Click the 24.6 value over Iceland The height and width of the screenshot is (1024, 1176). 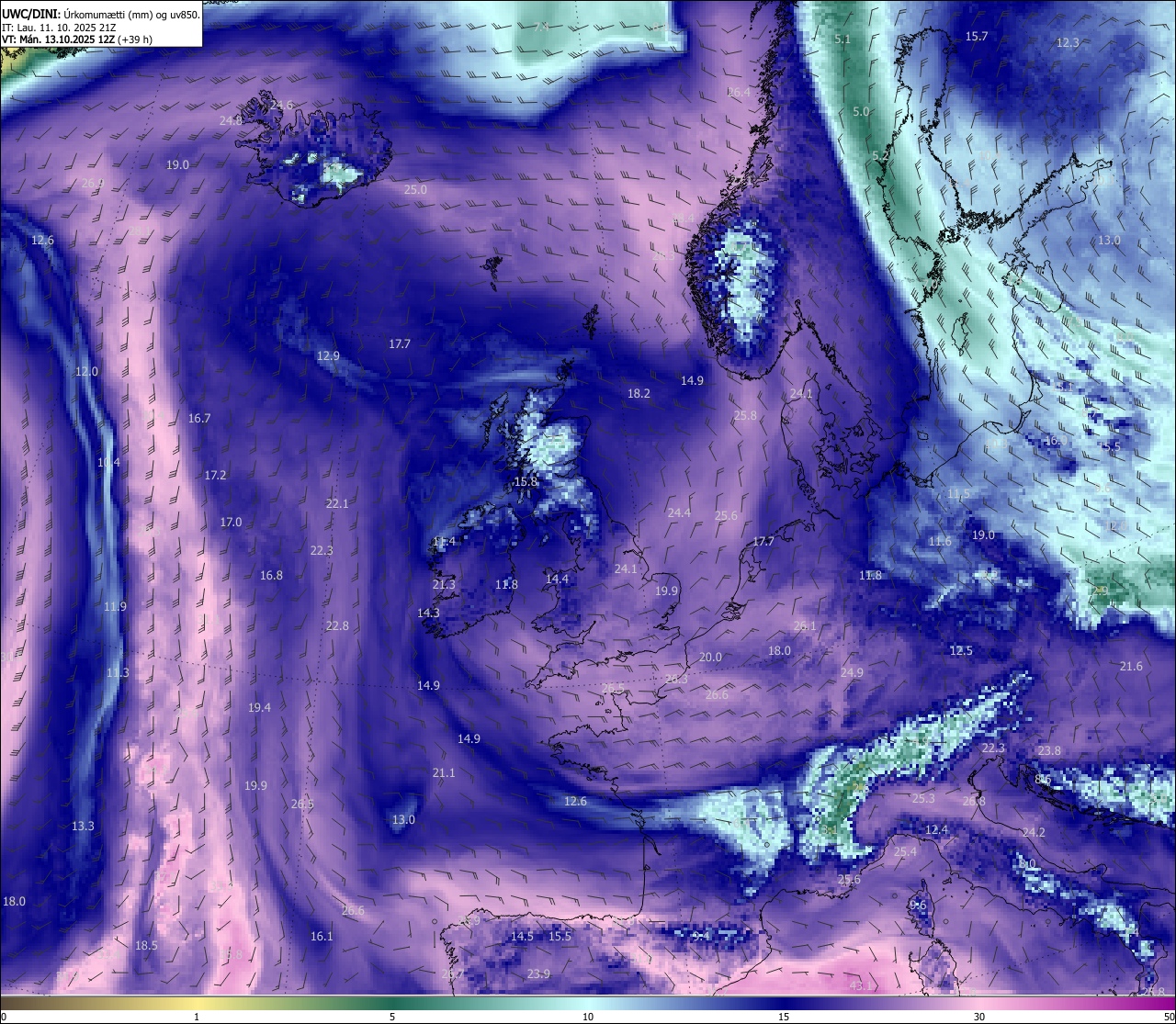[x=281, y=106]
